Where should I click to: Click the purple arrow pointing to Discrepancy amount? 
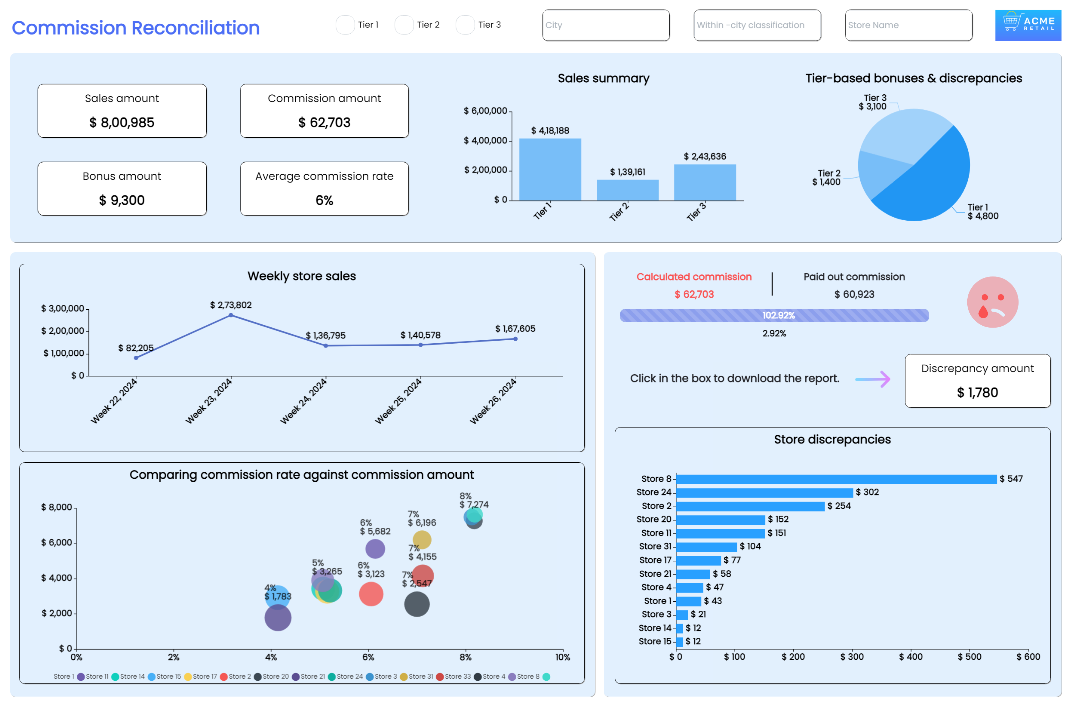click(872, 379)
